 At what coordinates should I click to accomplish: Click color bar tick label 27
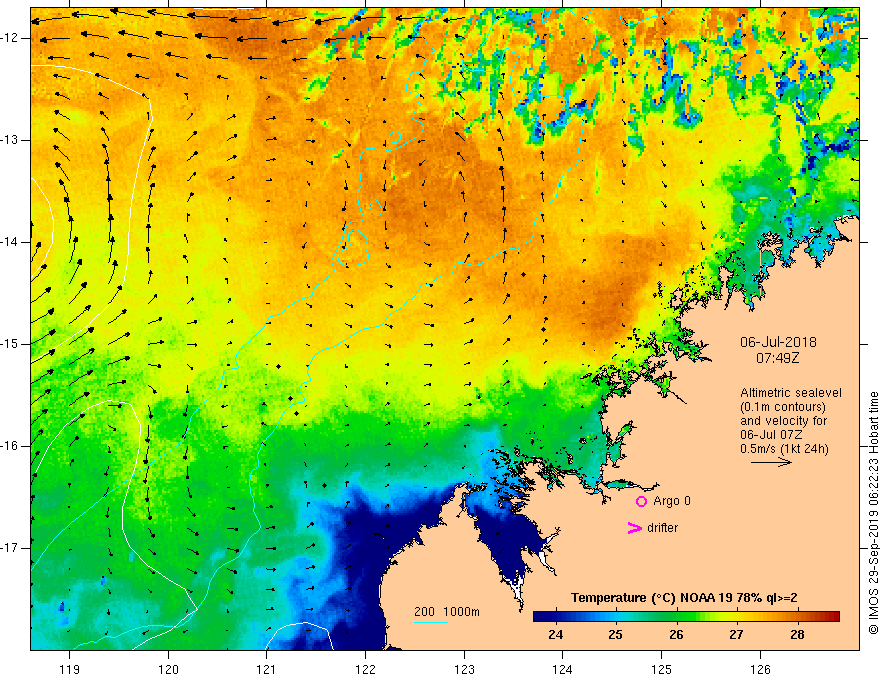pyautogui.click(x=736, y=635)
